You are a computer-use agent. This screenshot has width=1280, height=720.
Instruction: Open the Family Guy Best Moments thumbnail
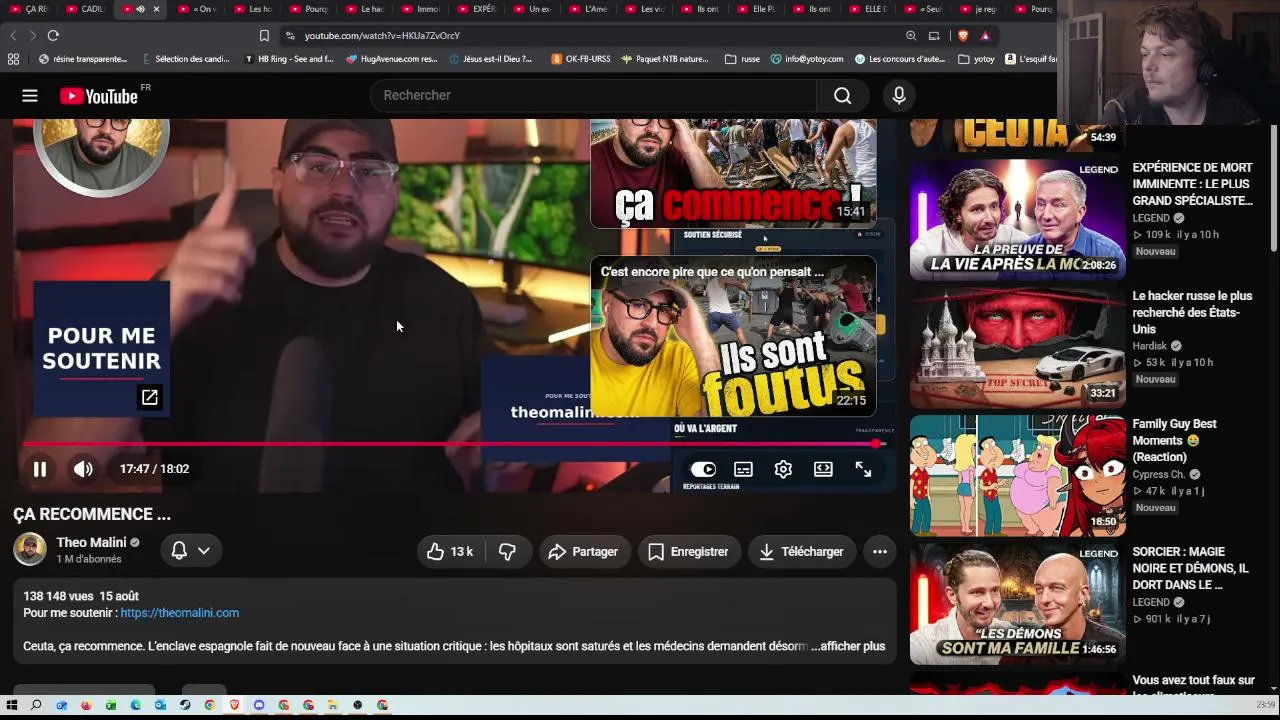(1017, 476)
